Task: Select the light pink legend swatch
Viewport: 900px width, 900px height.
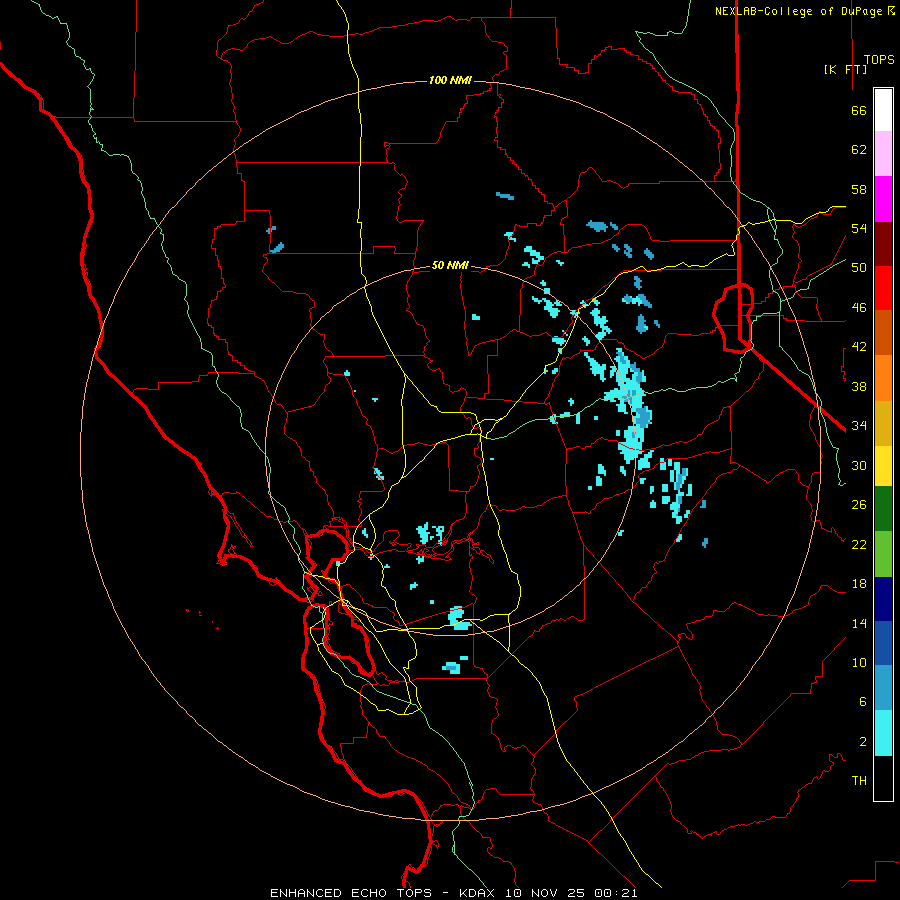Action: (x=883, y=153)
